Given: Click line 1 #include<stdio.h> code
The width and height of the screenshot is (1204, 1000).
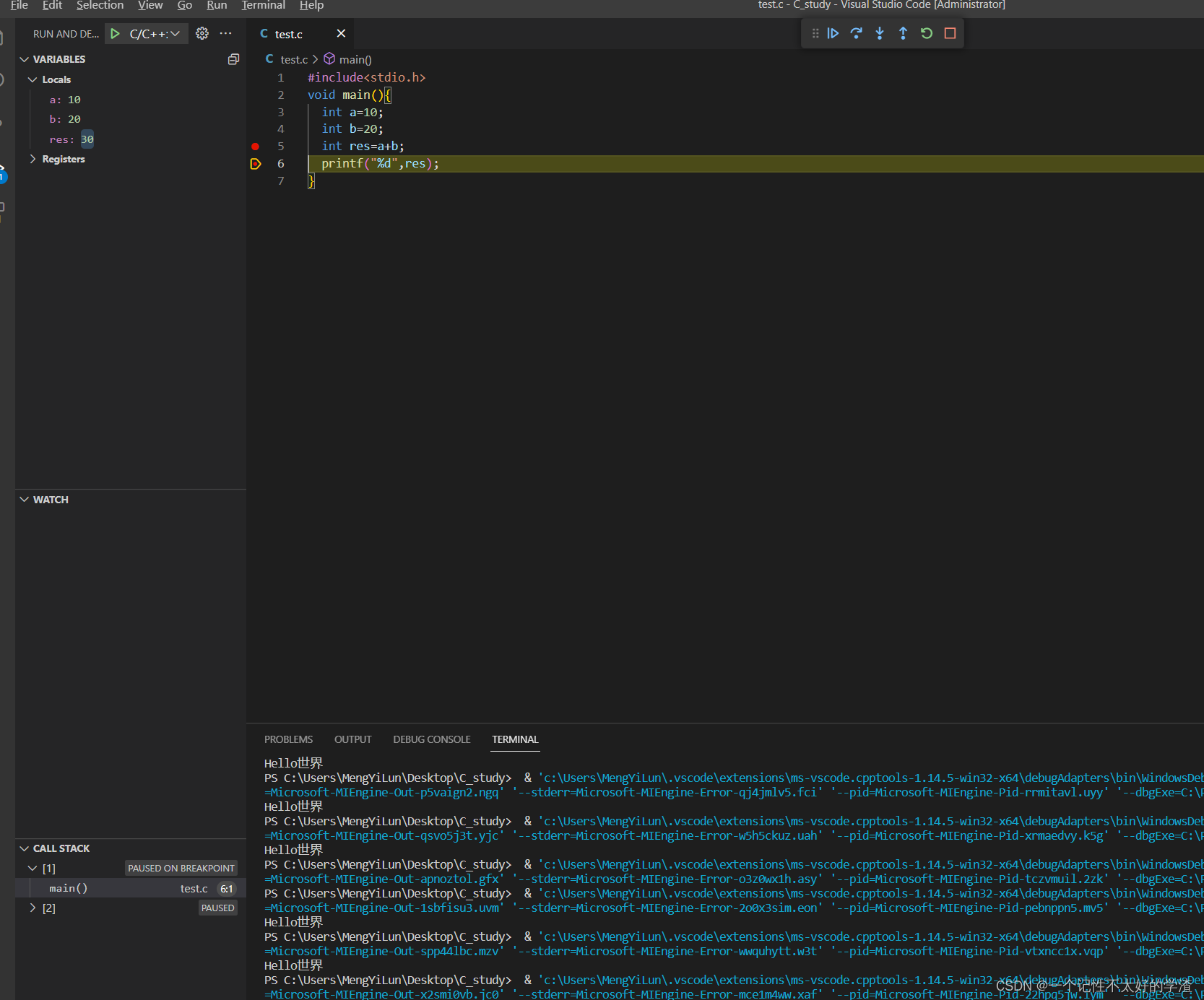Looking at the screenshot, I should (366, 77).
